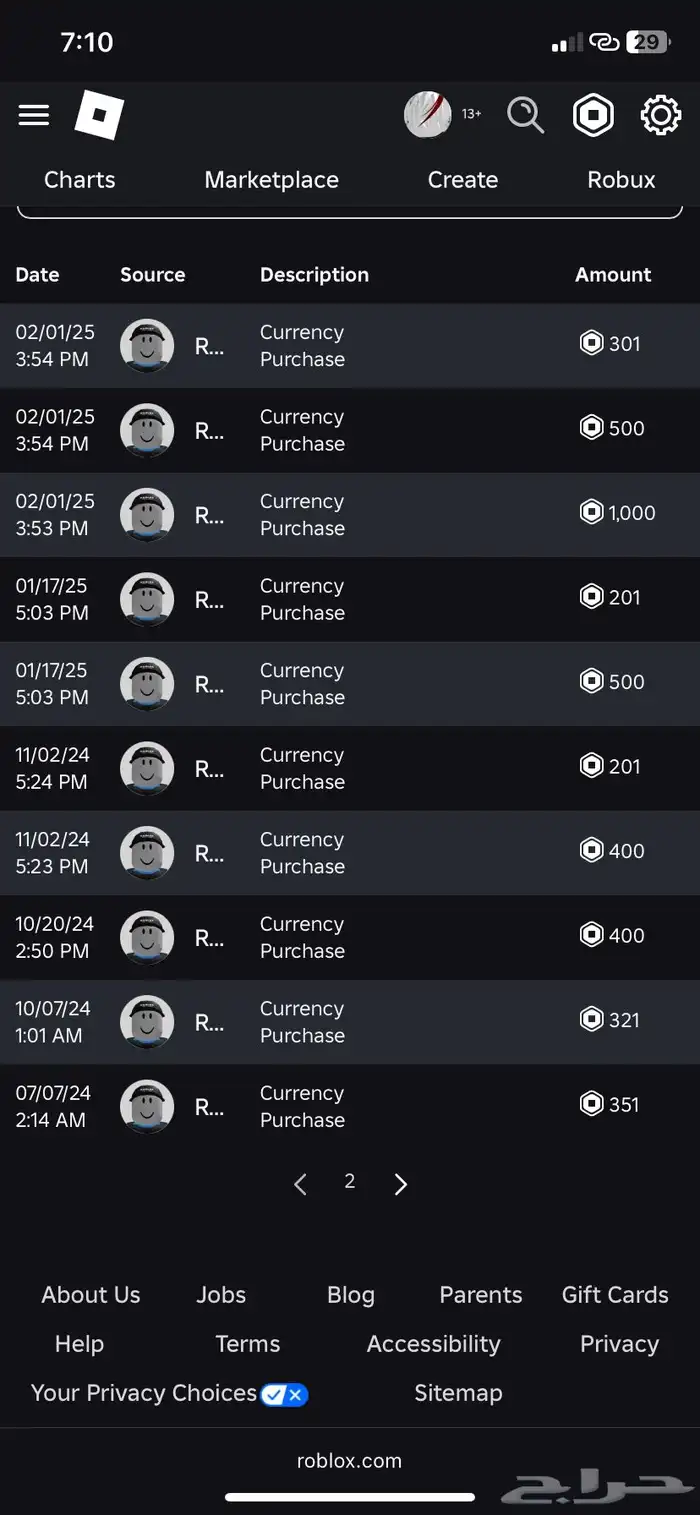This screenshot has width=700, height=1515.
Task: Go to next transactions page arrow
Action: tap(401, 1184)
